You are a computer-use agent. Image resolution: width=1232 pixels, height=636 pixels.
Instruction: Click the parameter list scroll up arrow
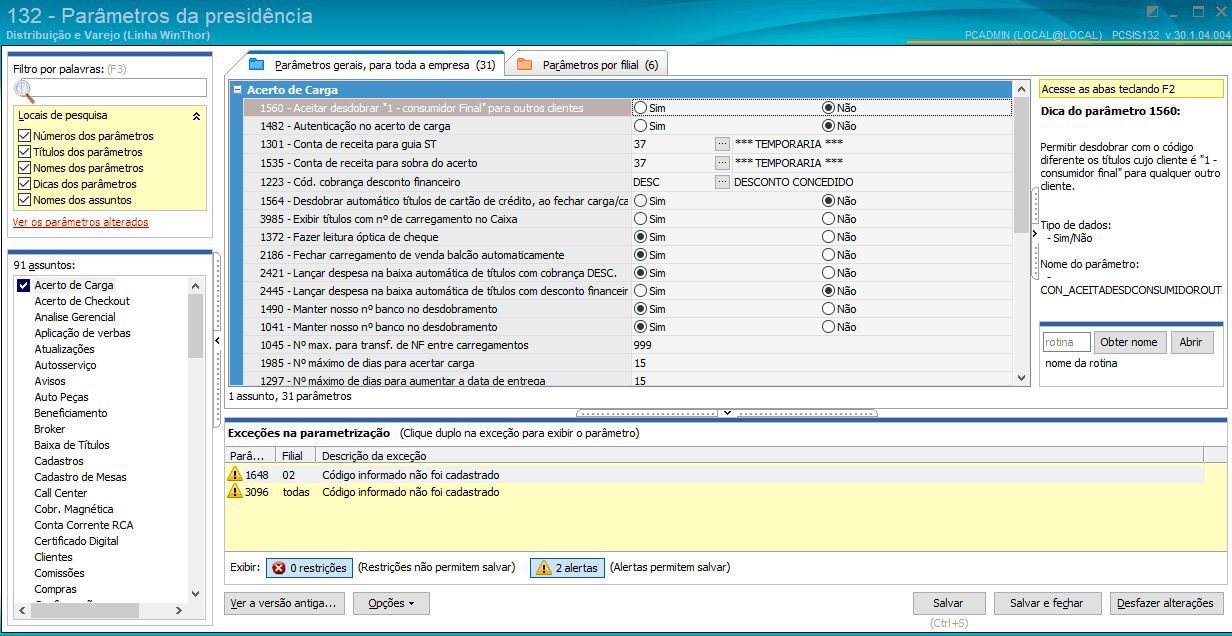[1021, 89]
